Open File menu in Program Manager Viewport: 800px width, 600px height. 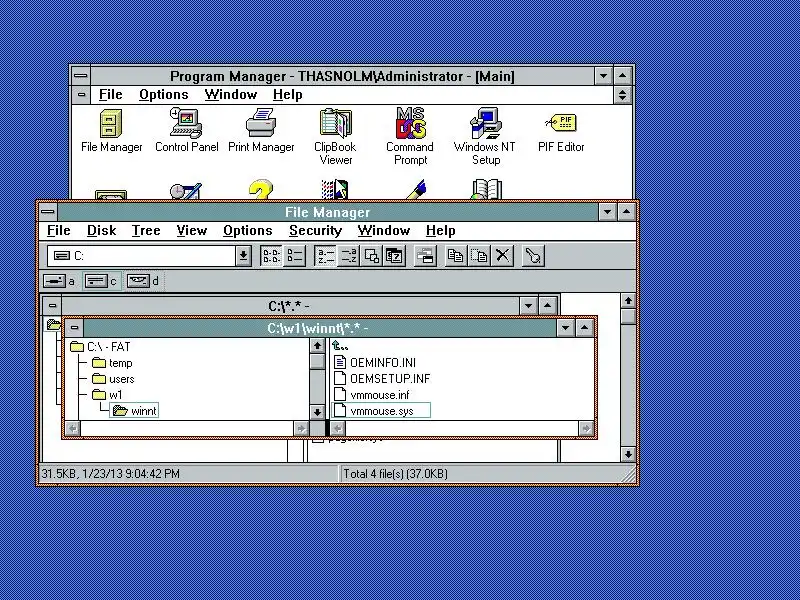tap(111, 95)
